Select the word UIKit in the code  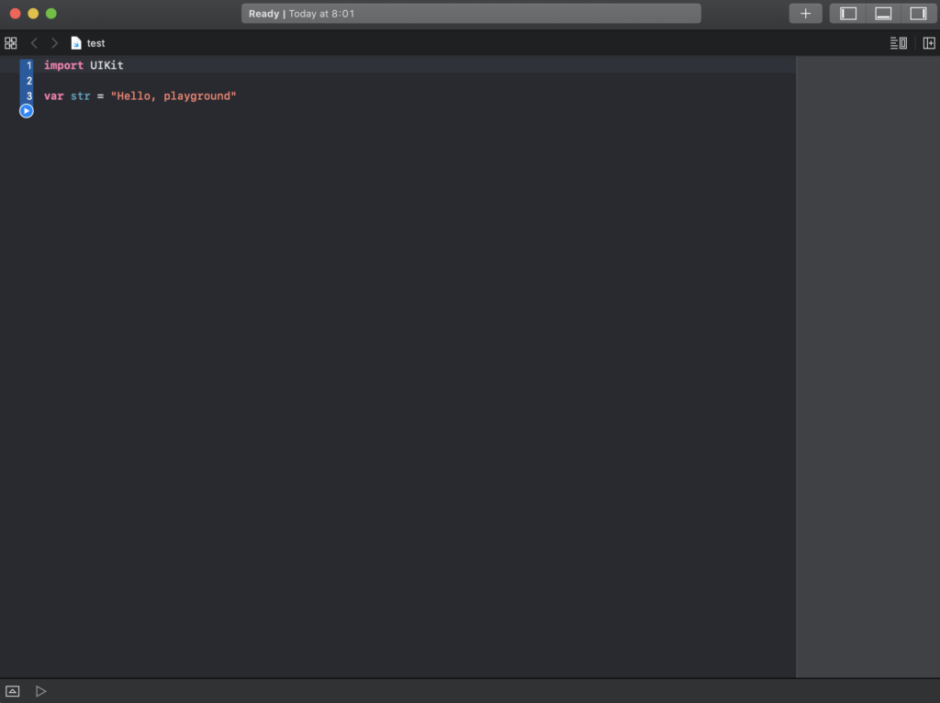(x=108, y=65)
